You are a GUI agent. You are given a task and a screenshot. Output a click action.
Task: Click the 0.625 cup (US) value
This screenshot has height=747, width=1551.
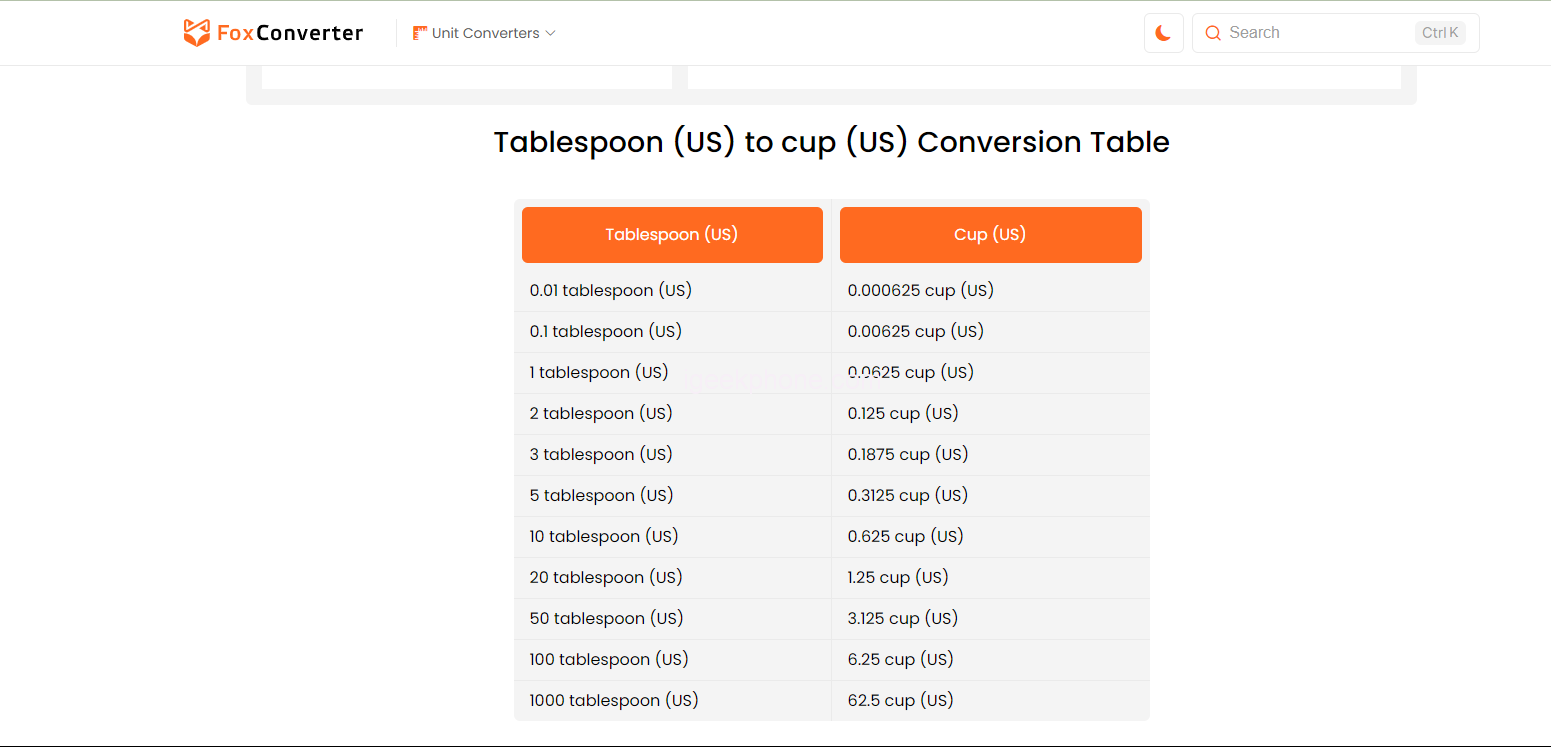905,537
